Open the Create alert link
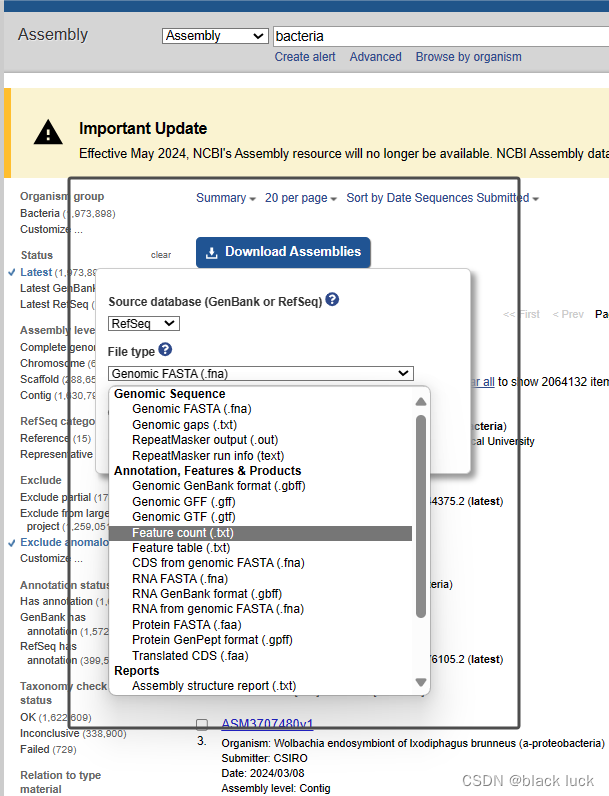 tap(305, 57)
